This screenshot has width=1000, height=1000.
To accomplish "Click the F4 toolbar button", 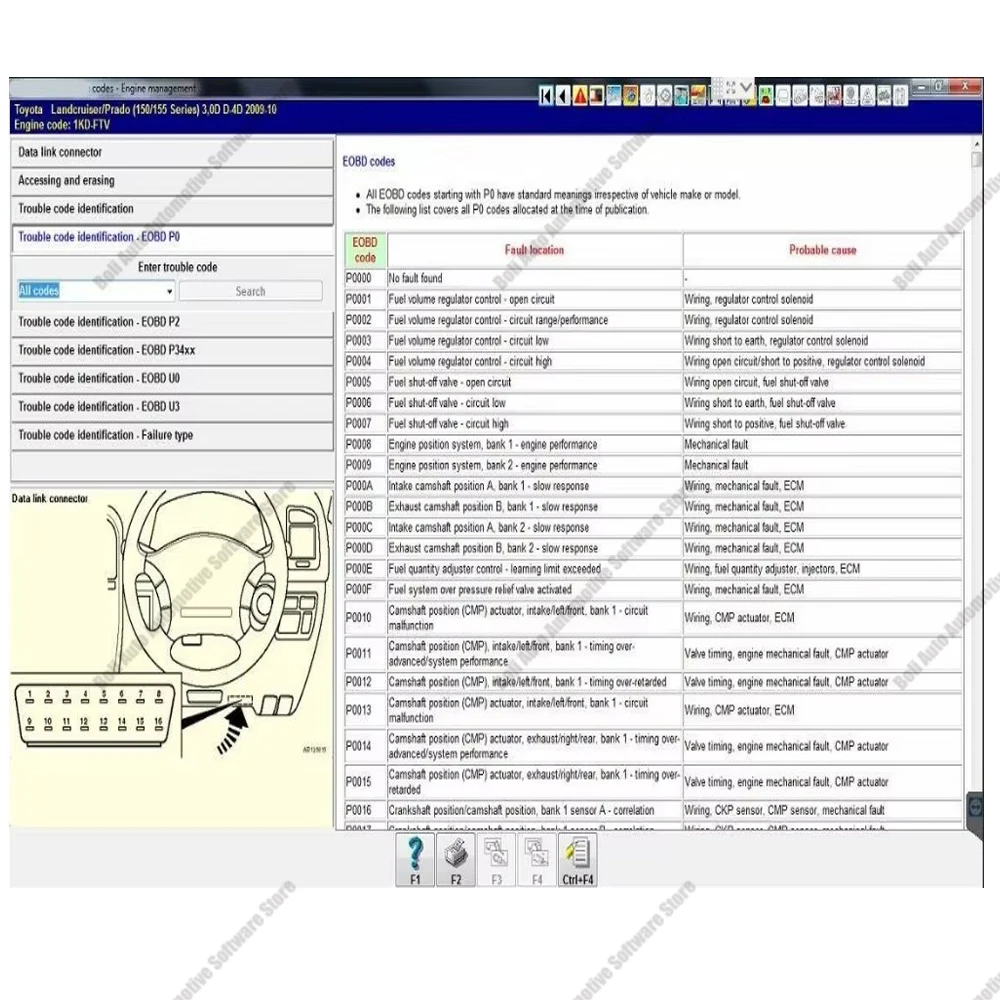I will click(537, 860).
